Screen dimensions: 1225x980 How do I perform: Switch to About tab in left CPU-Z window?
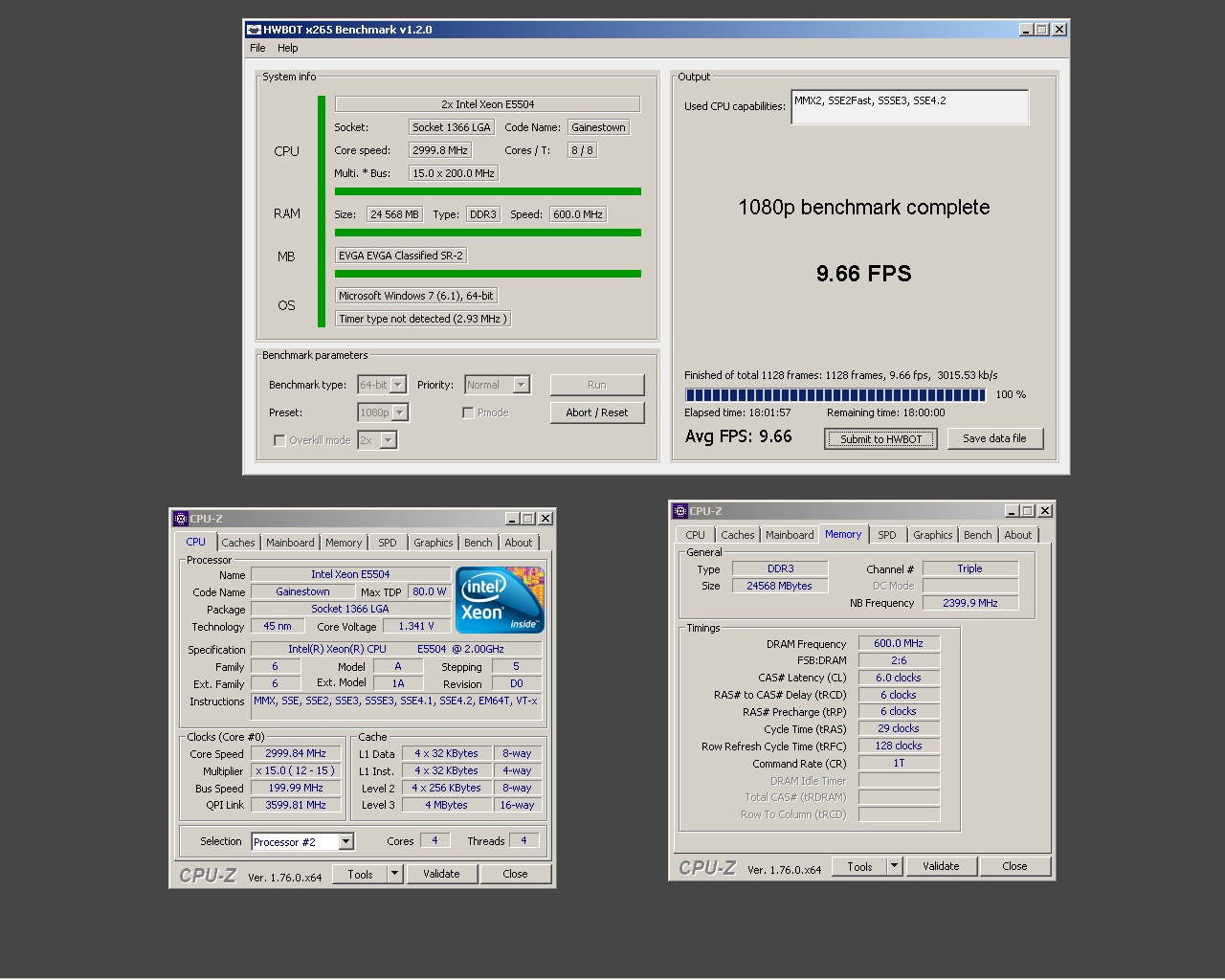coord(519,543)
